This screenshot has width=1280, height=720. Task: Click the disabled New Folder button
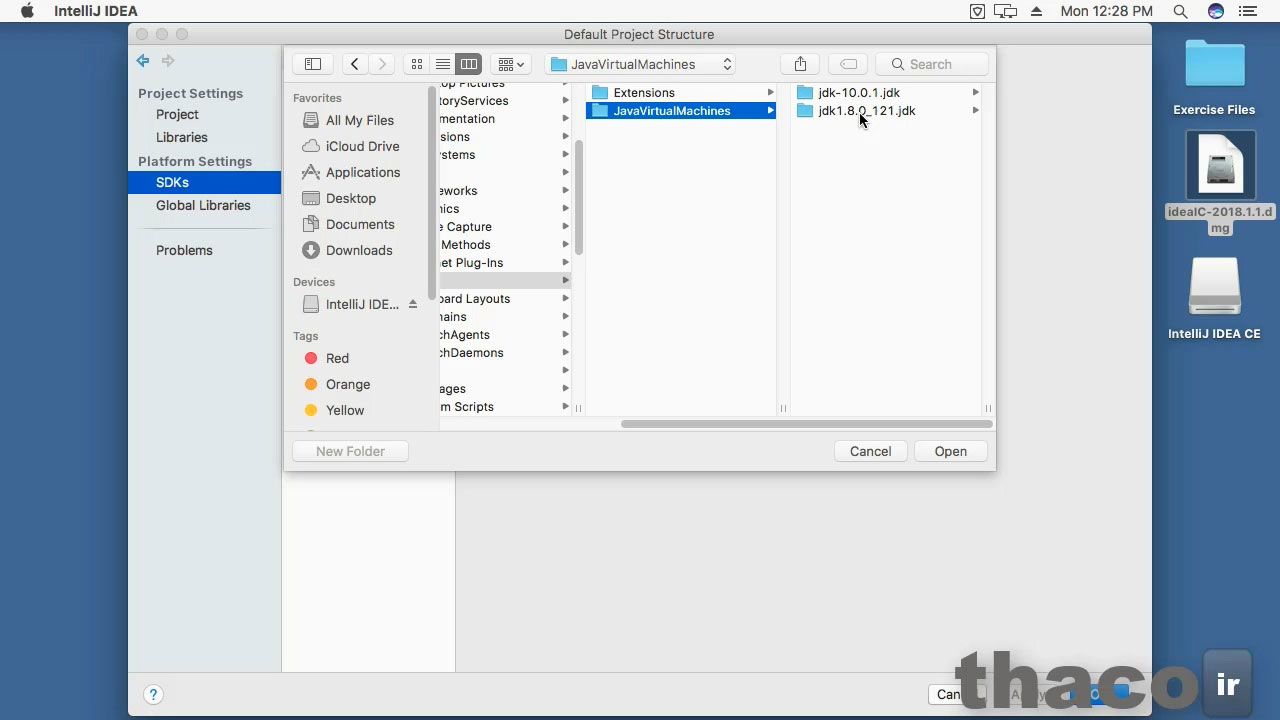350,451
